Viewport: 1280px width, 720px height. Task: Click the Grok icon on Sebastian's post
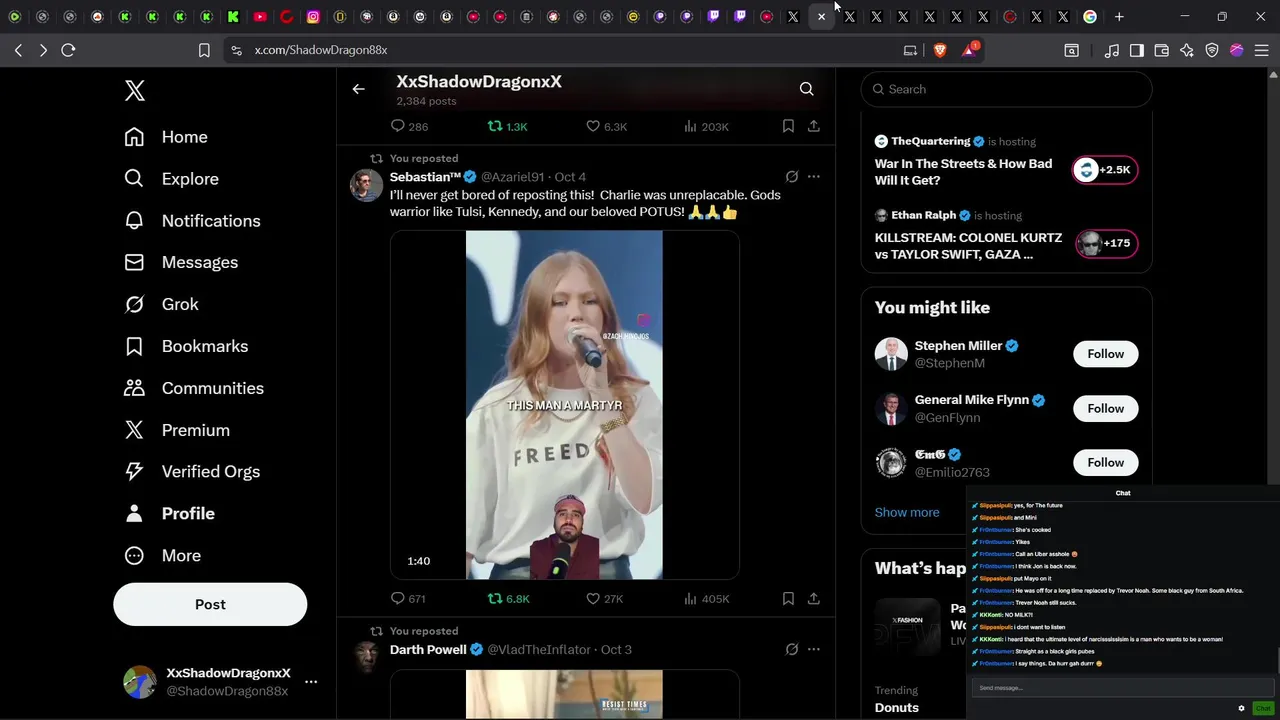791,177
